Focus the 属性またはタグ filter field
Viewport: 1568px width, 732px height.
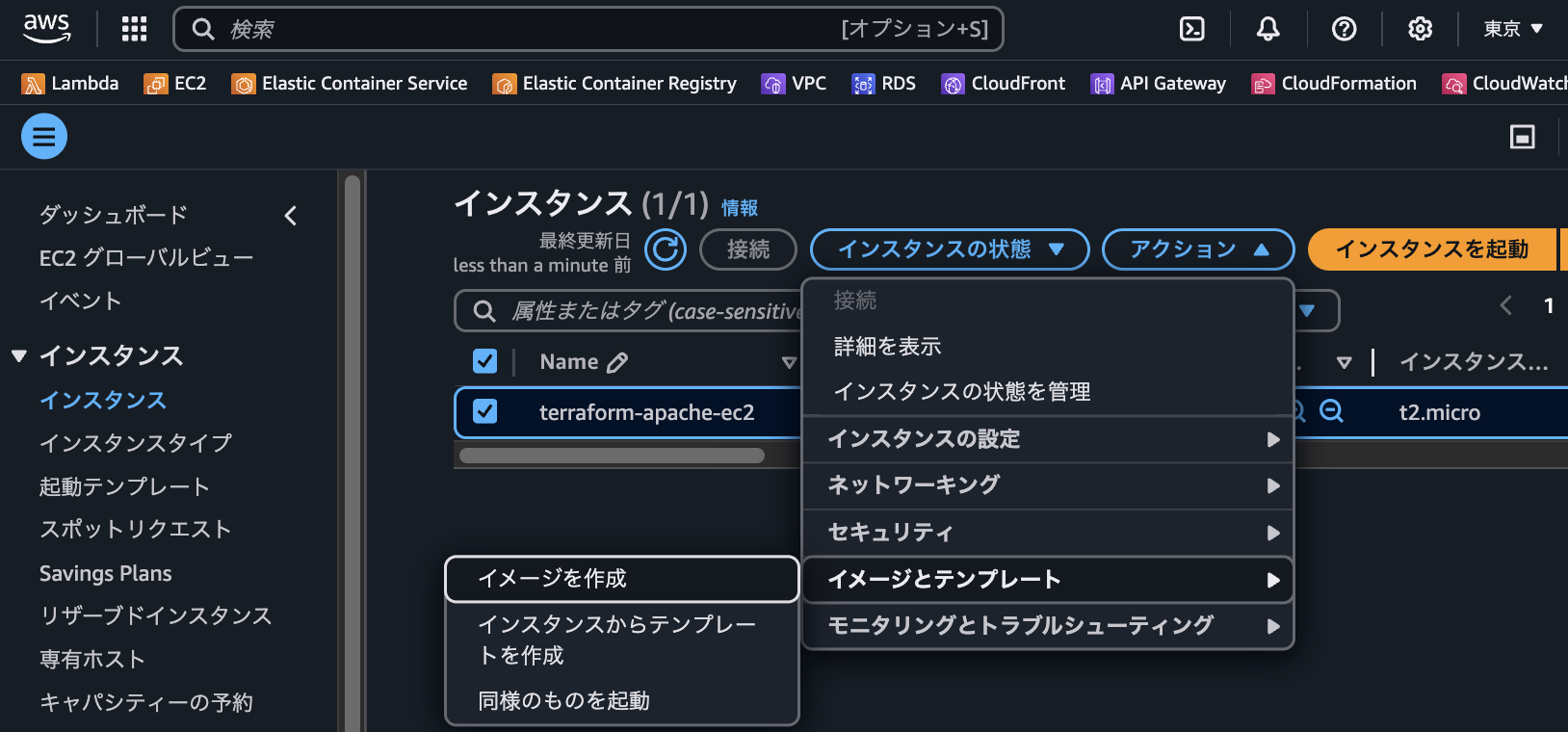tap(628, 311)
